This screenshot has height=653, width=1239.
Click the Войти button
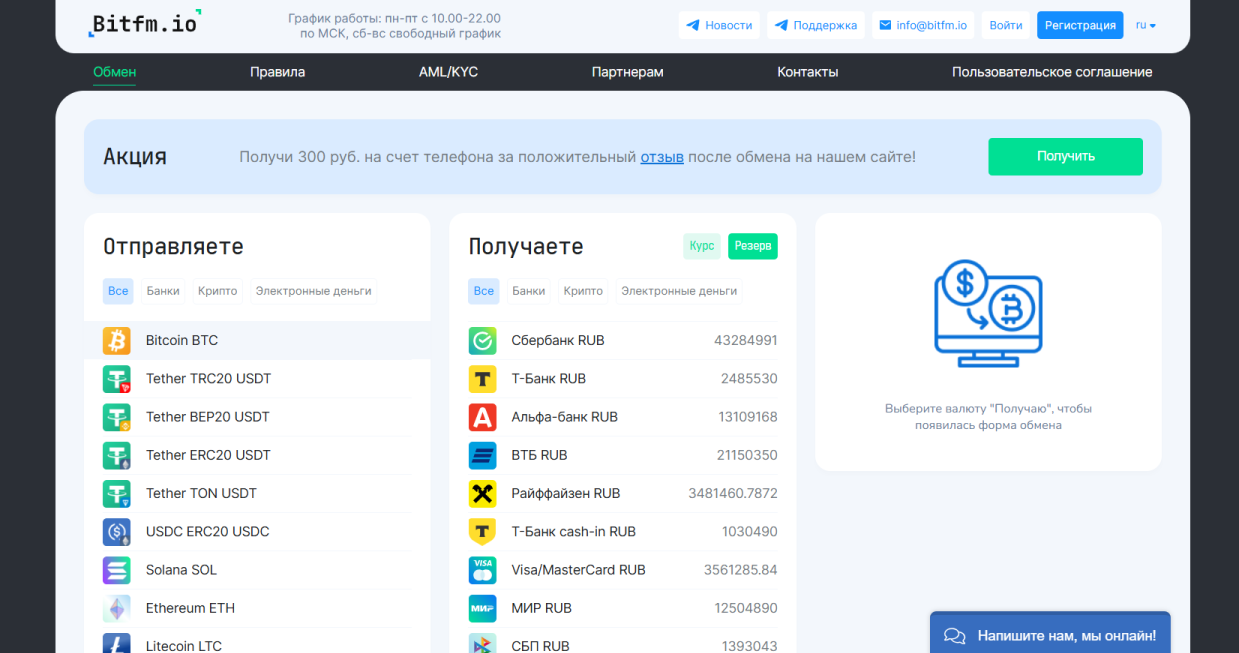(1006, 25)
